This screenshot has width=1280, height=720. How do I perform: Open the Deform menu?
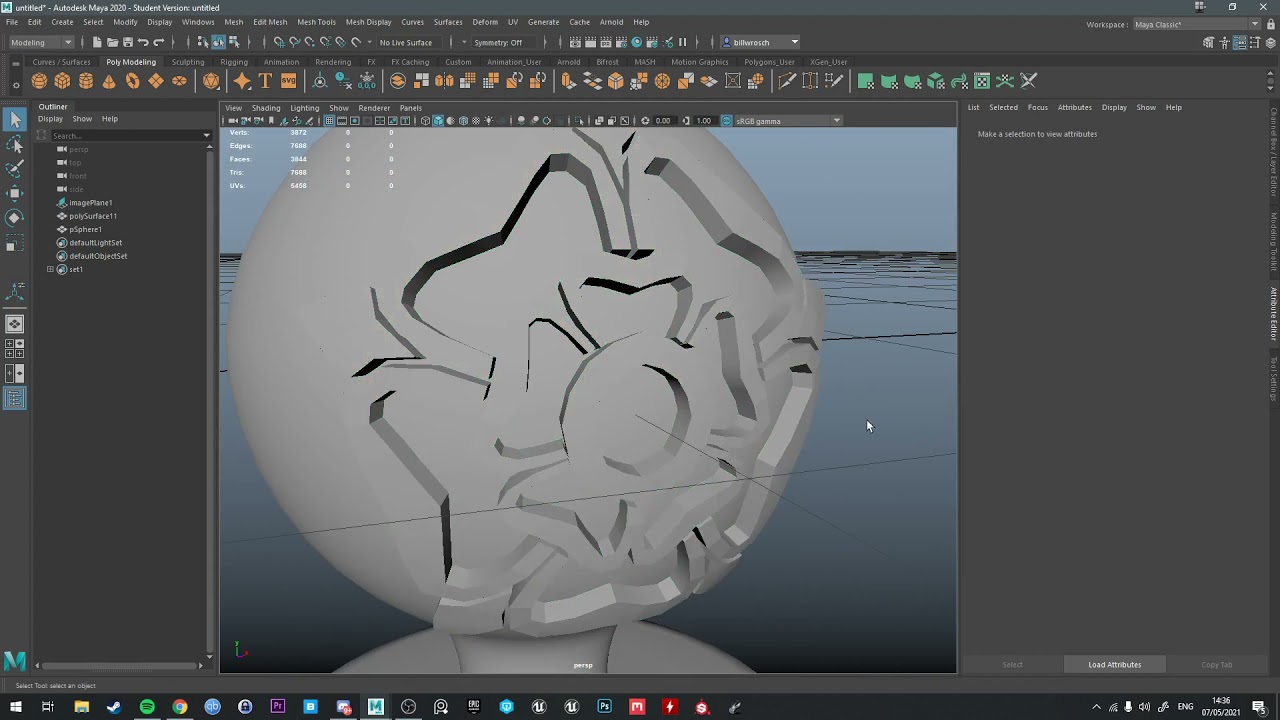[485, 22]
